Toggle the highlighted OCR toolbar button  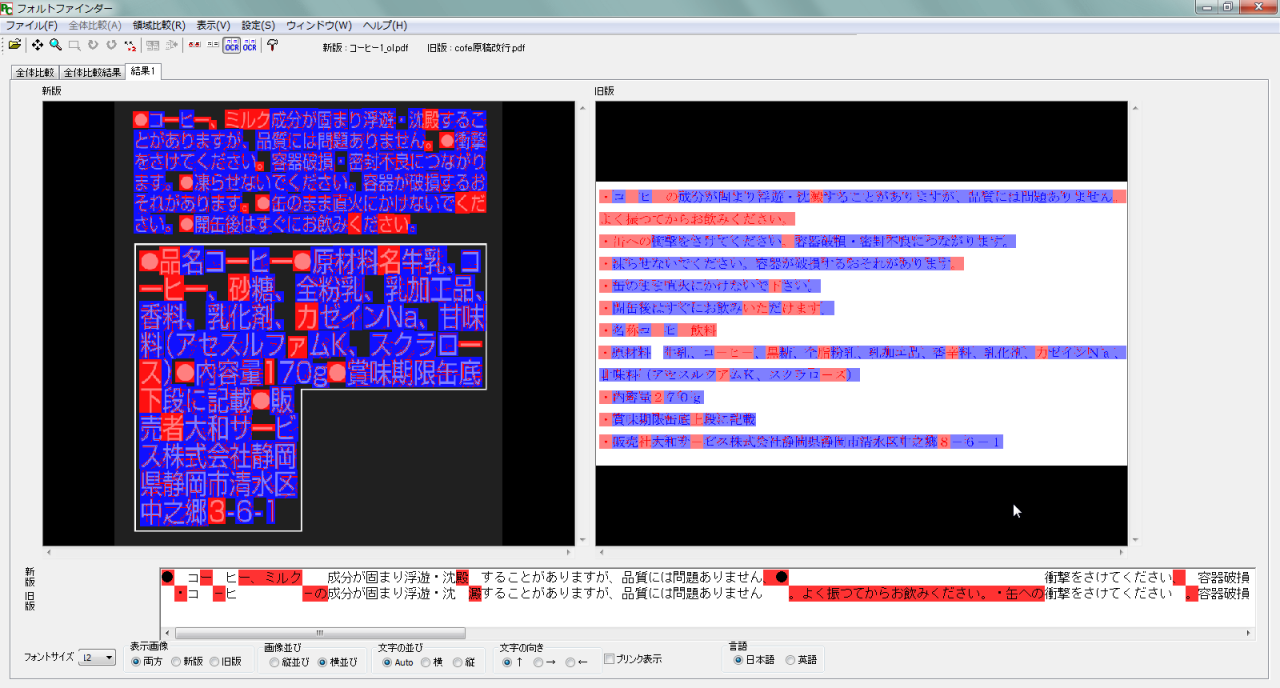(231, 45)
